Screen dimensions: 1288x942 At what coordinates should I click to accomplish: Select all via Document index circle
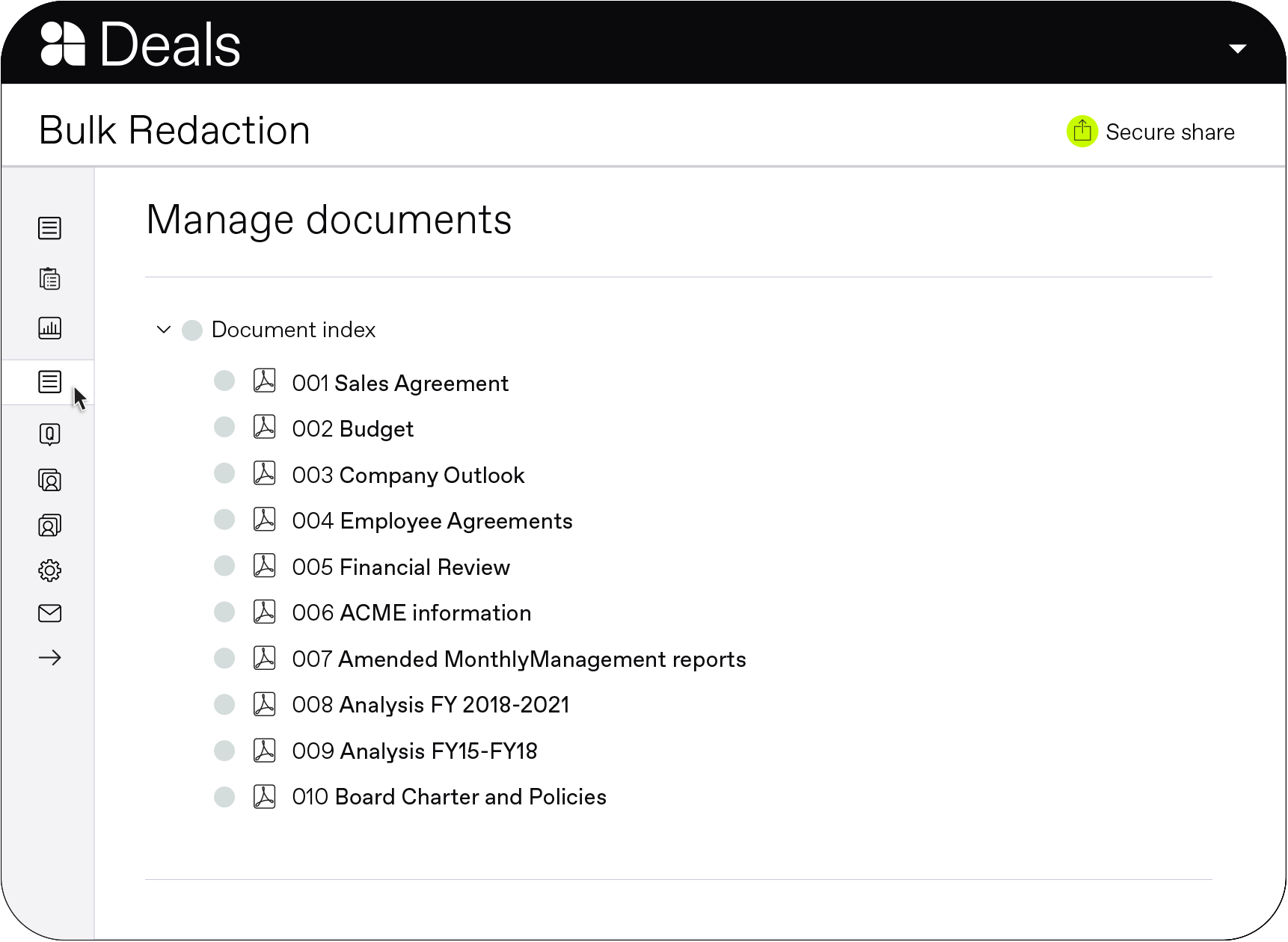192,330
